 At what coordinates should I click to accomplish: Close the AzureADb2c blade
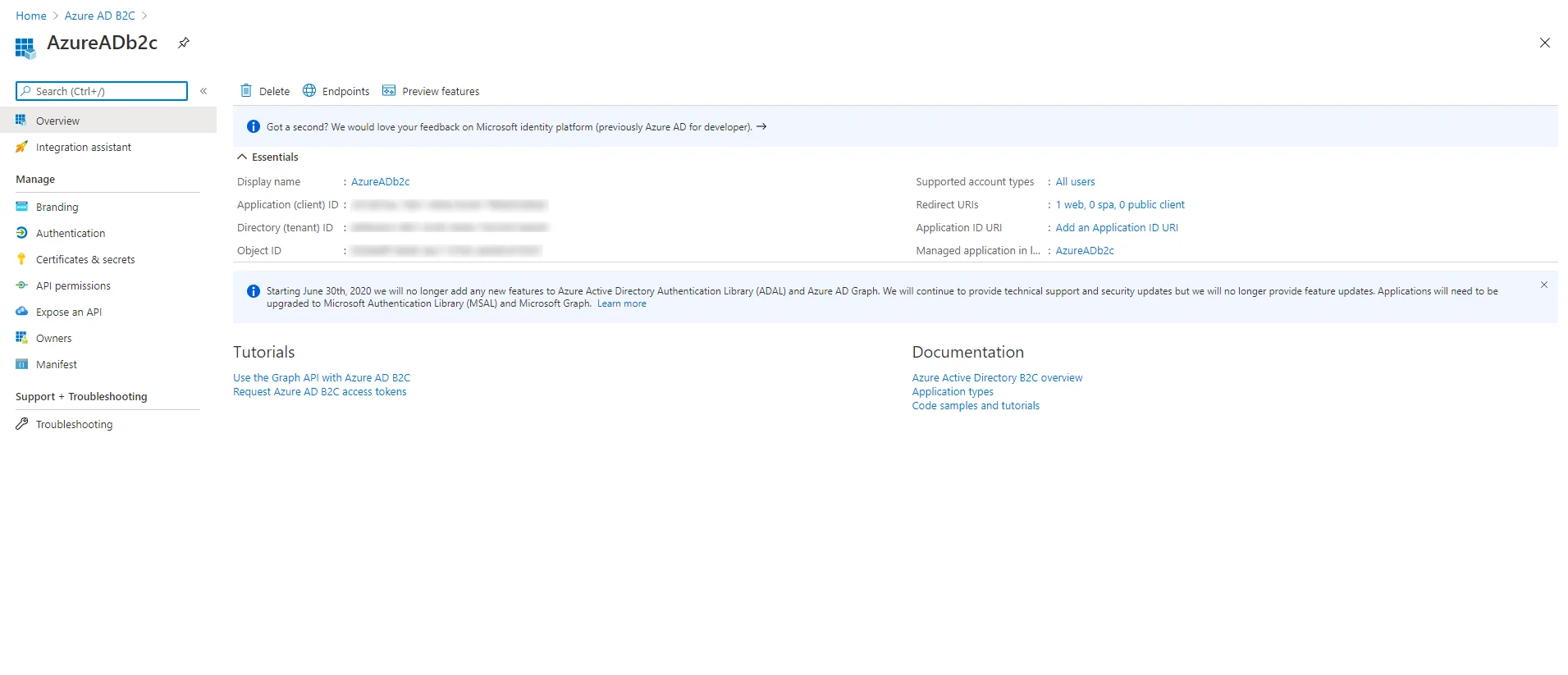tap(1544, 43)
